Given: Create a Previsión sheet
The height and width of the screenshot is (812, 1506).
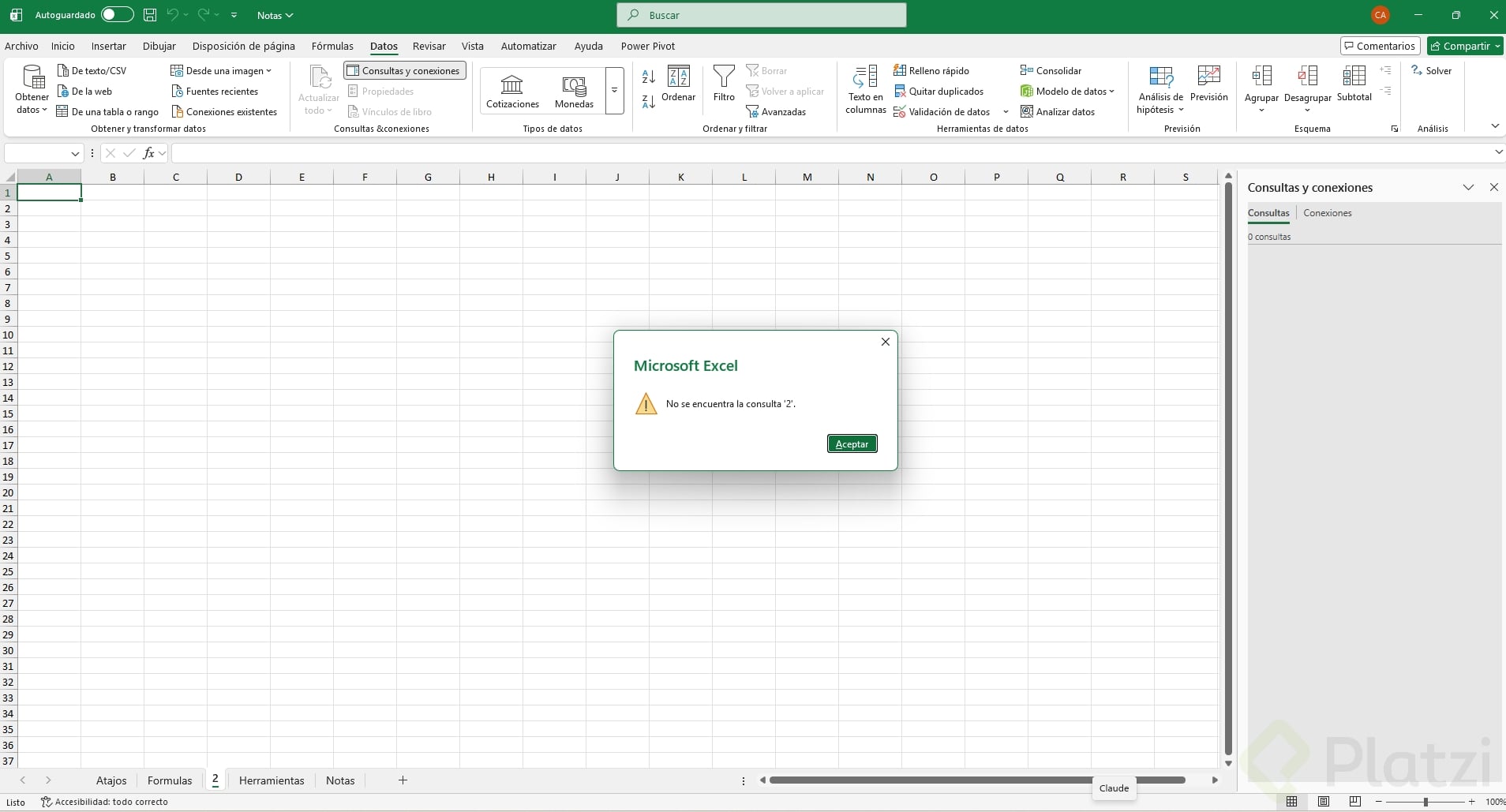Looking at the screenshot, I should pyautogui.click(x=1209, y=84).
